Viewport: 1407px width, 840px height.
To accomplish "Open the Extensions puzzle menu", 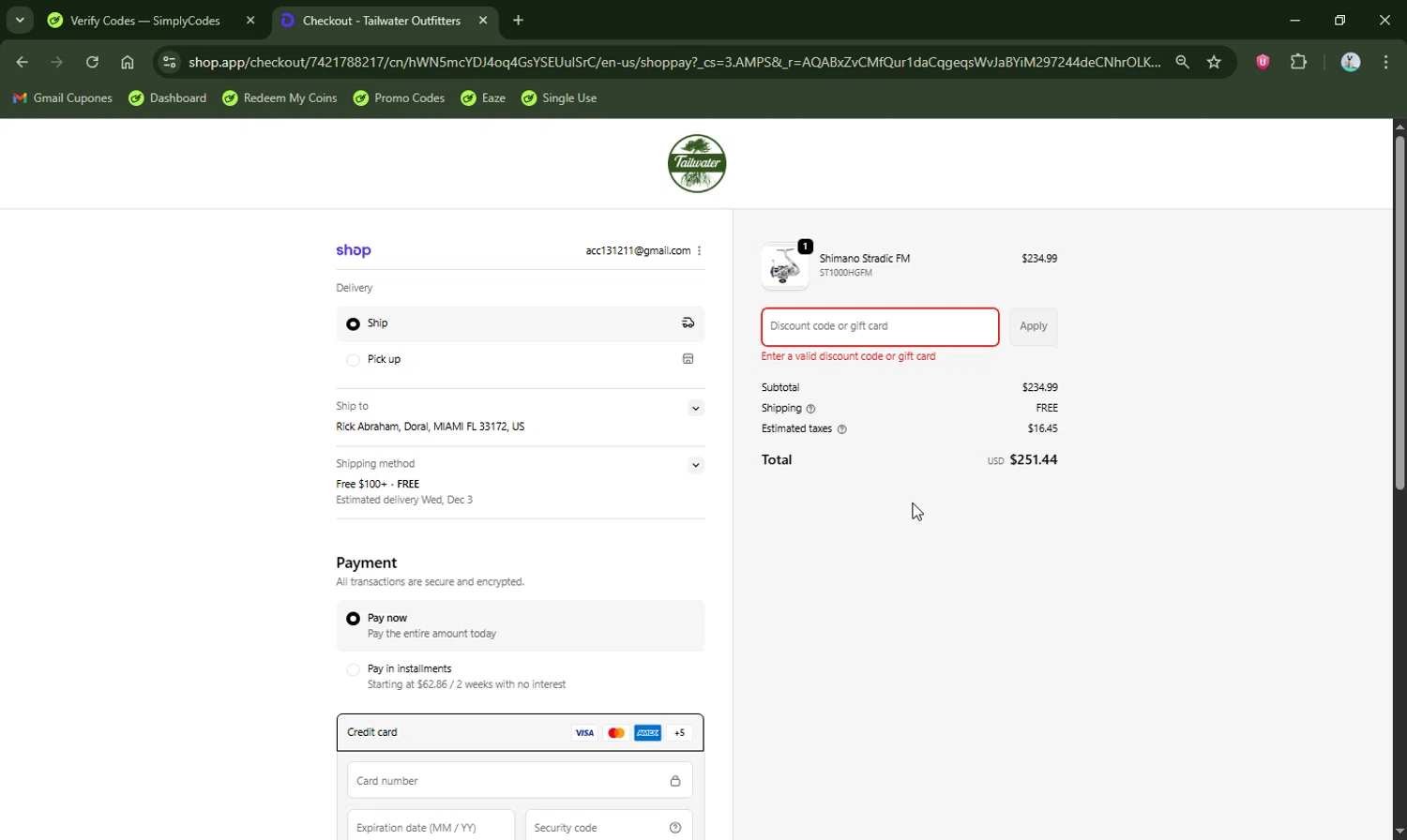I will [x=1298, y=62].
